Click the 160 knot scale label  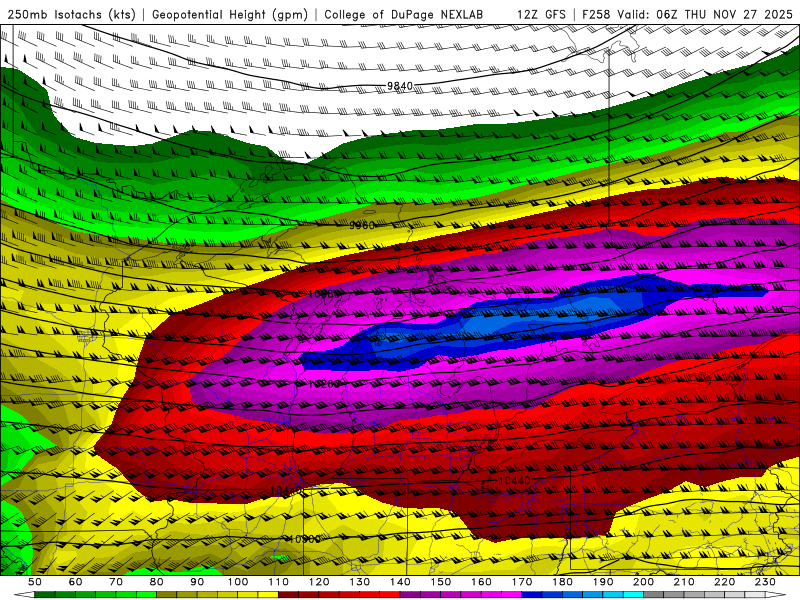click(481, 582)
